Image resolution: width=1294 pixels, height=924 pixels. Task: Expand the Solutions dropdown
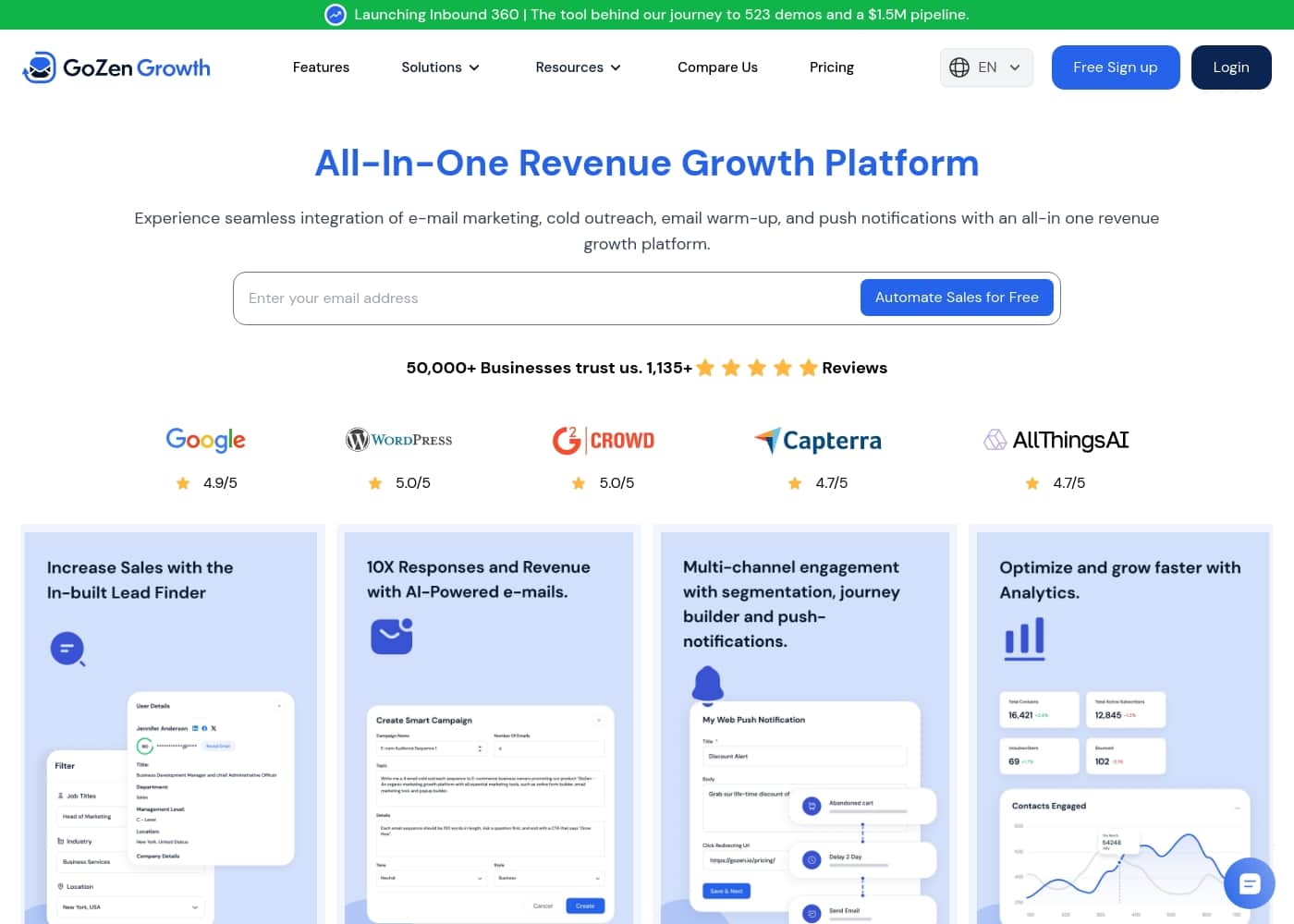(x=441, y=67)
